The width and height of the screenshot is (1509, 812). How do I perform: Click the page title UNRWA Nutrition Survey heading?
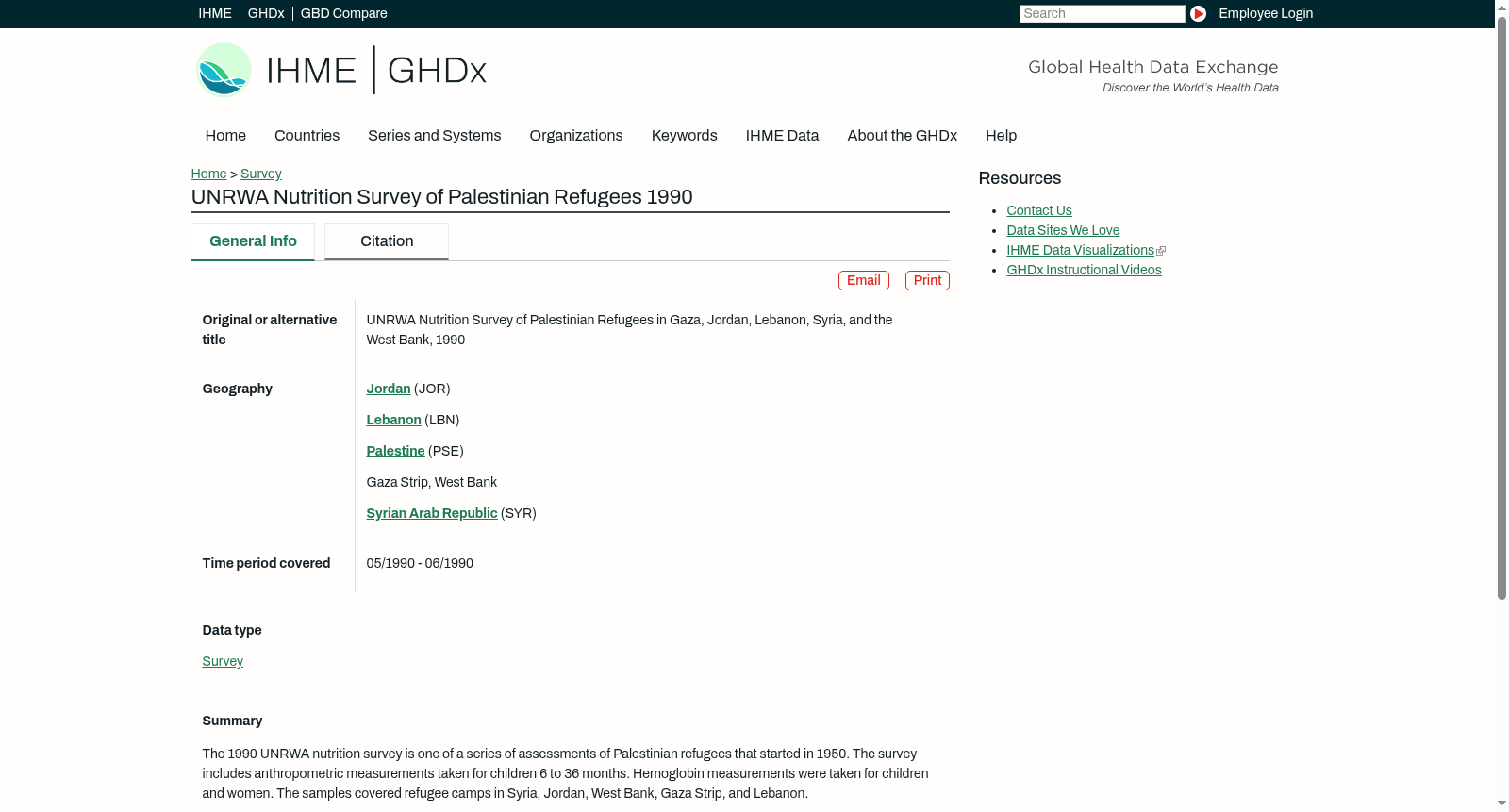pos(441,197)
